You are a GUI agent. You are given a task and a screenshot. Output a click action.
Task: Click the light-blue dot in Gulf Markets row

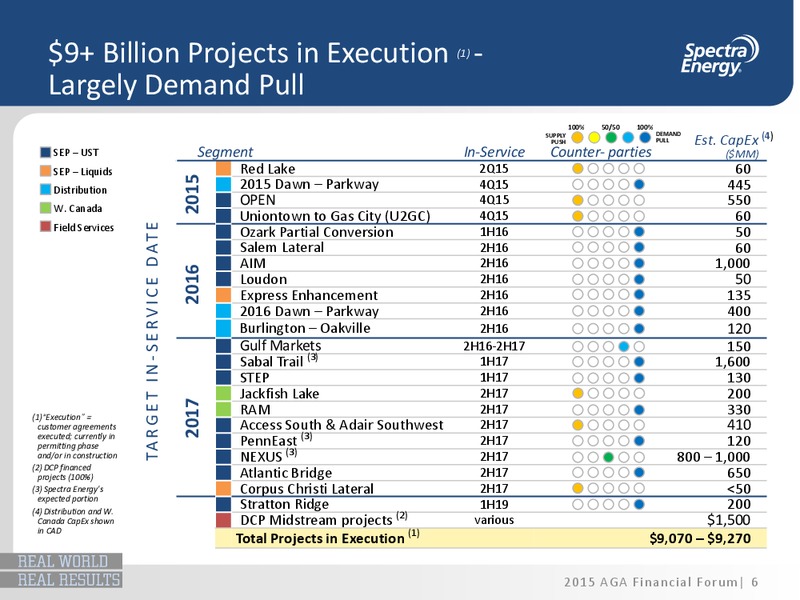point(623,346)
